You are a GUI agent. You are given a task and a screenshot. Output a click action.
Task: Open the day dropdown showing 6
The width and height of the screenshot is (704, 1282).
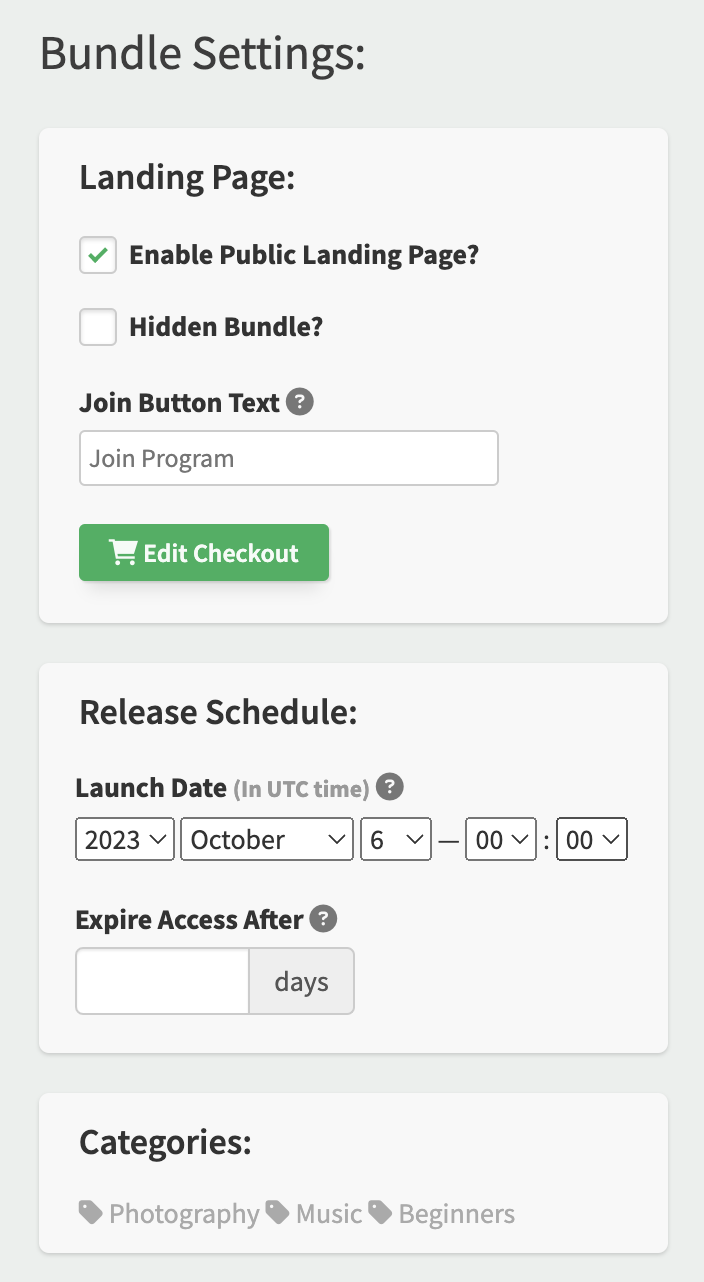[396, 840]
